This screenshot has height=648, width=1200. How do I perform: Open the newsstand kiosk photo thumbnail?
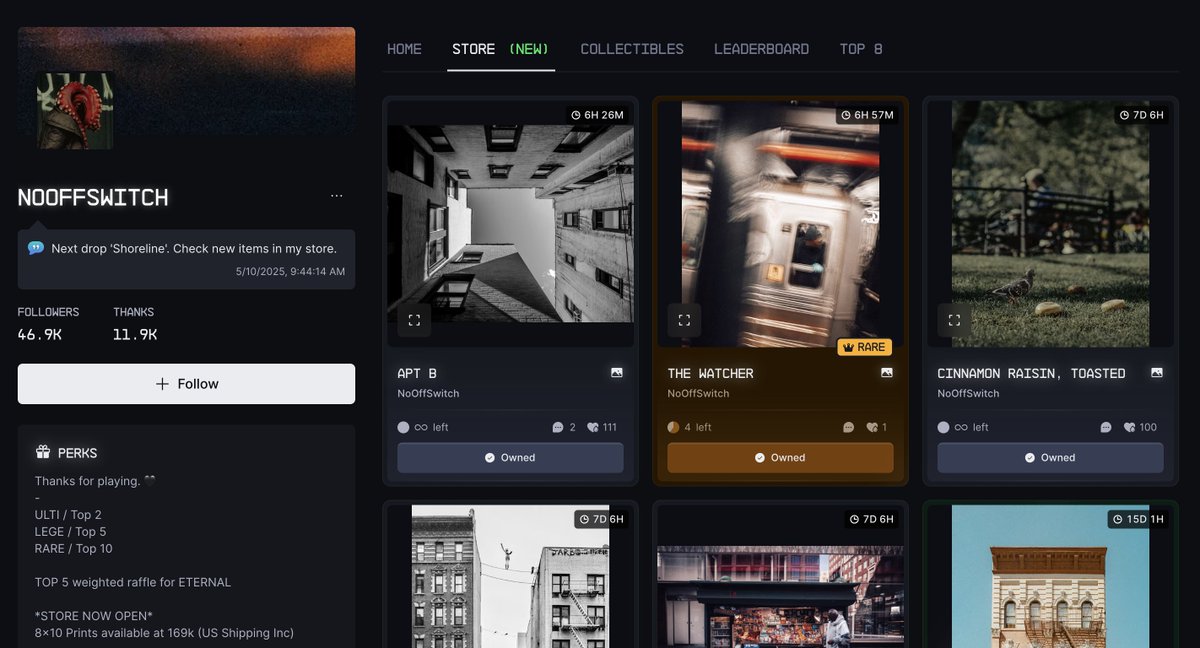780,596
